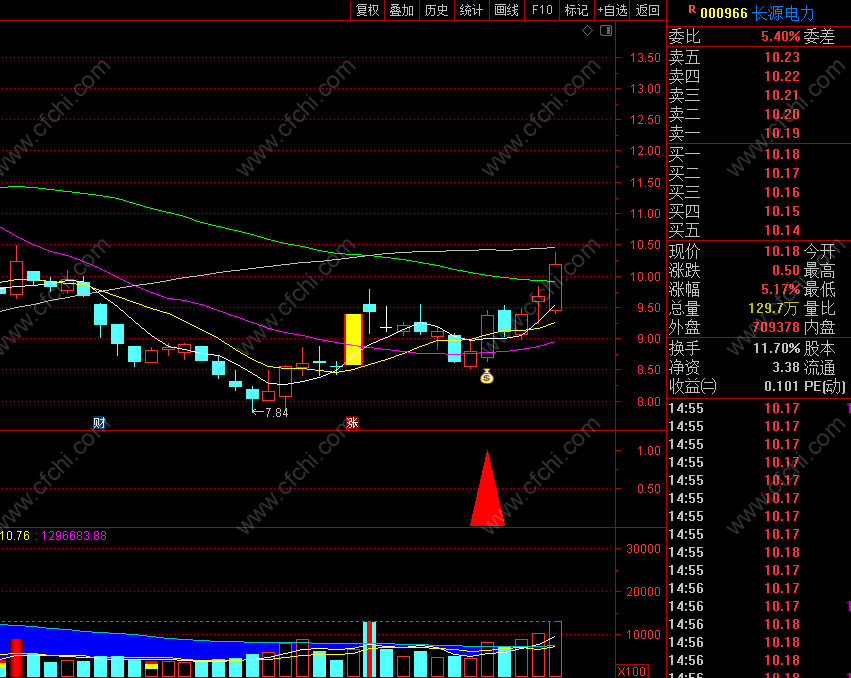
Task: Click the diamond icon above chart
Action: pos(587,30)
